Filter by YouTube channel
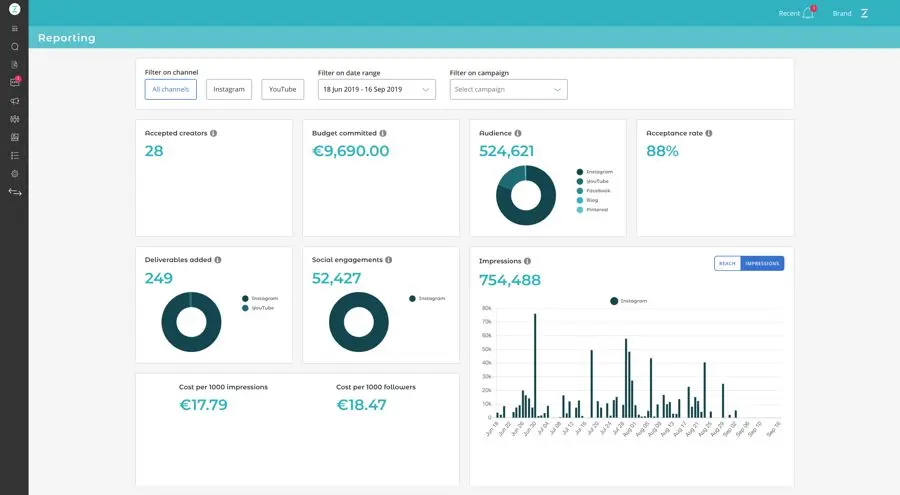Screen dimensions: 900x495 (283, 89)
